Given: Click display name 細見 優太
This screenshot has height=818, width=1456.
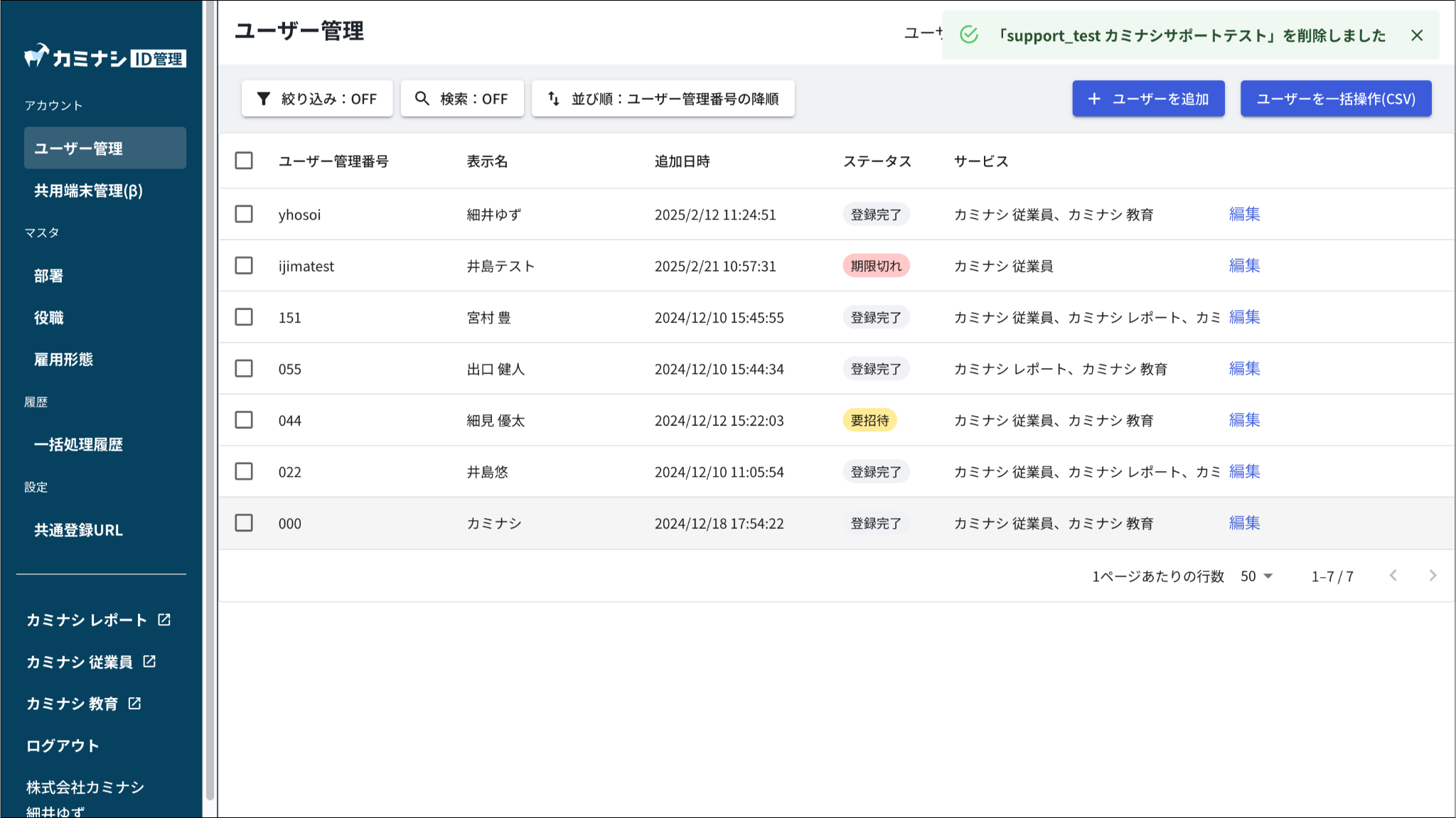Looking at the screenshot, I should 496,421.
